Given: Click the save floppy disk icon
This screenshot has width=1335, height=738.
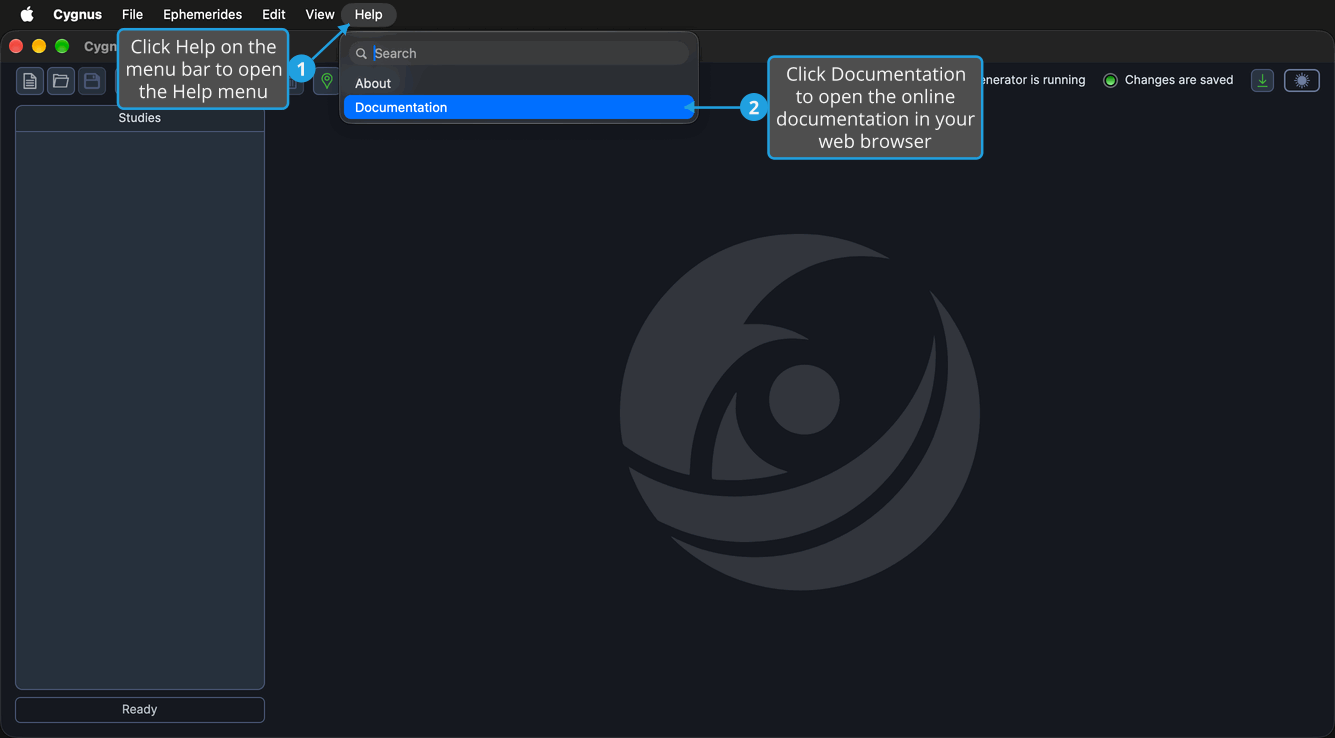Looking at the screenshot, I should point(92,81).
